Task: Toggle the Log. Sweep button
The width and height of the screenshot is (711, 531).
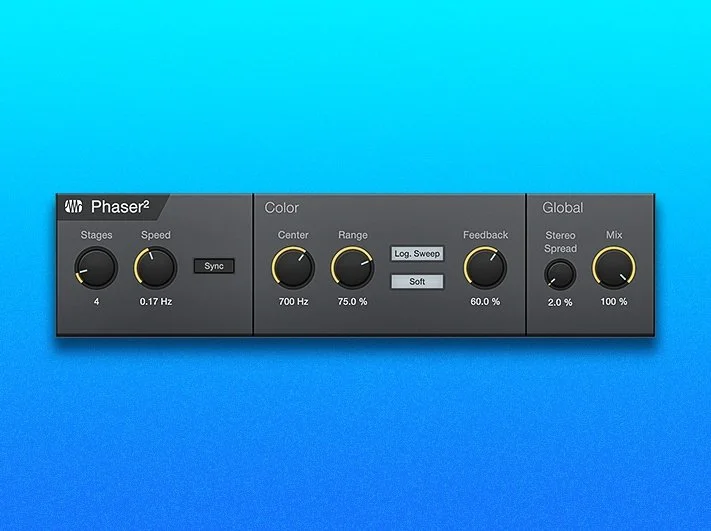Action: tap(417, 253)
